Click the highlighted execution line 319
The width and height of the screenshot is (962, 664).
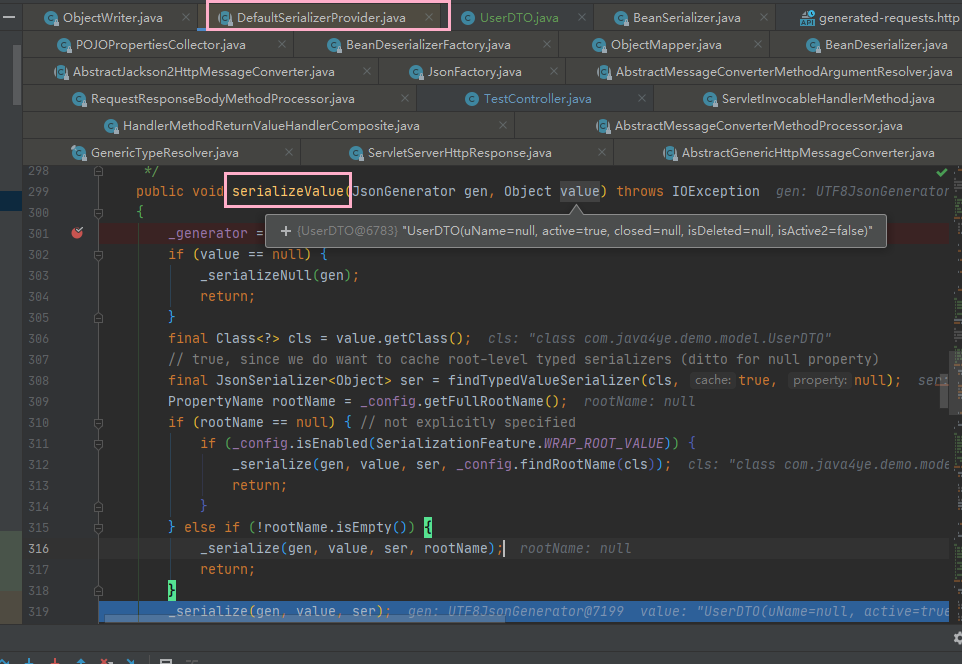pyautogui.click(x=523, y=611)
